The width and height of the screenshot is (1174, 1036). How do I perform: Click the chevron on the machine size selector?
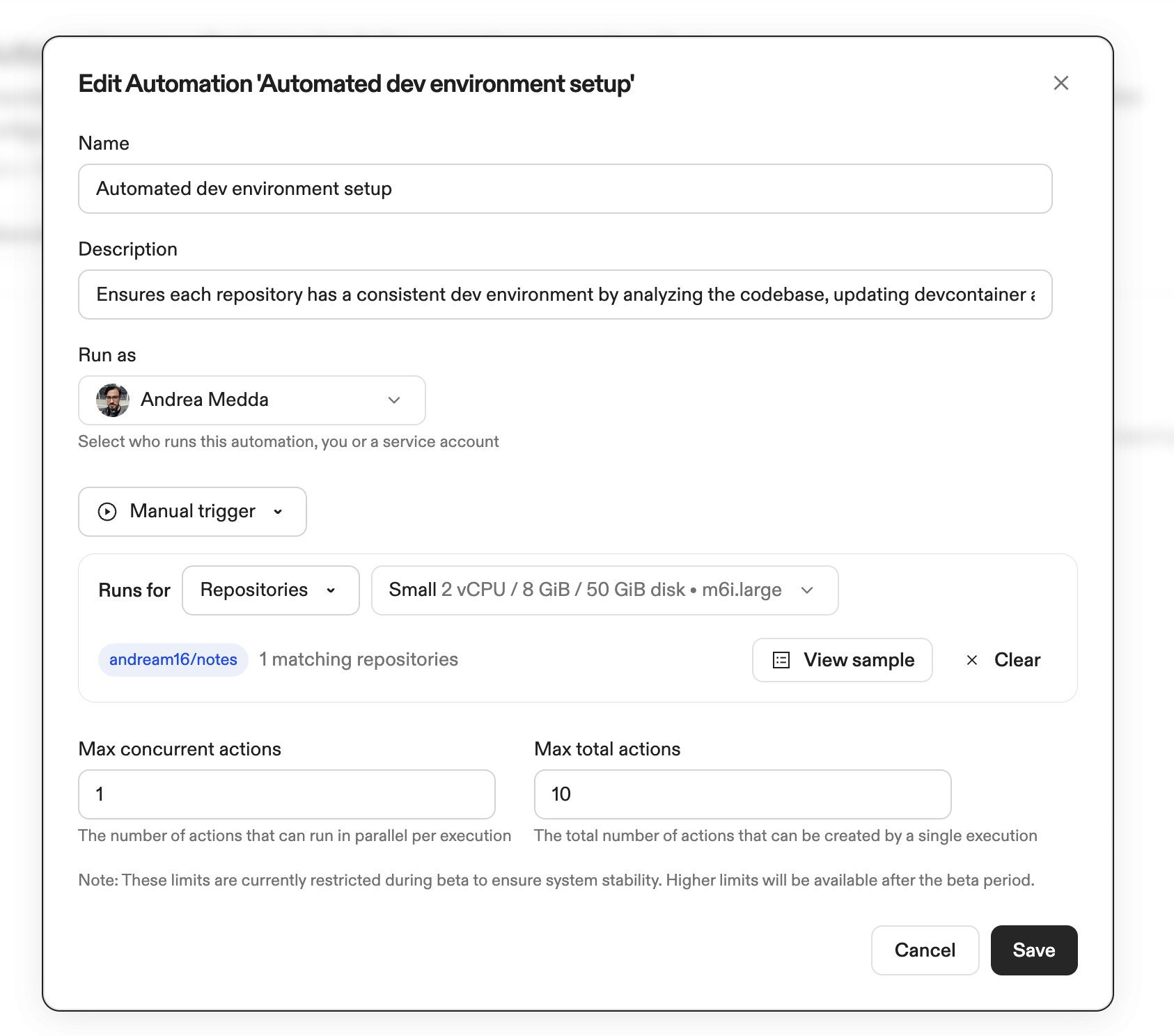pos(807,590)
